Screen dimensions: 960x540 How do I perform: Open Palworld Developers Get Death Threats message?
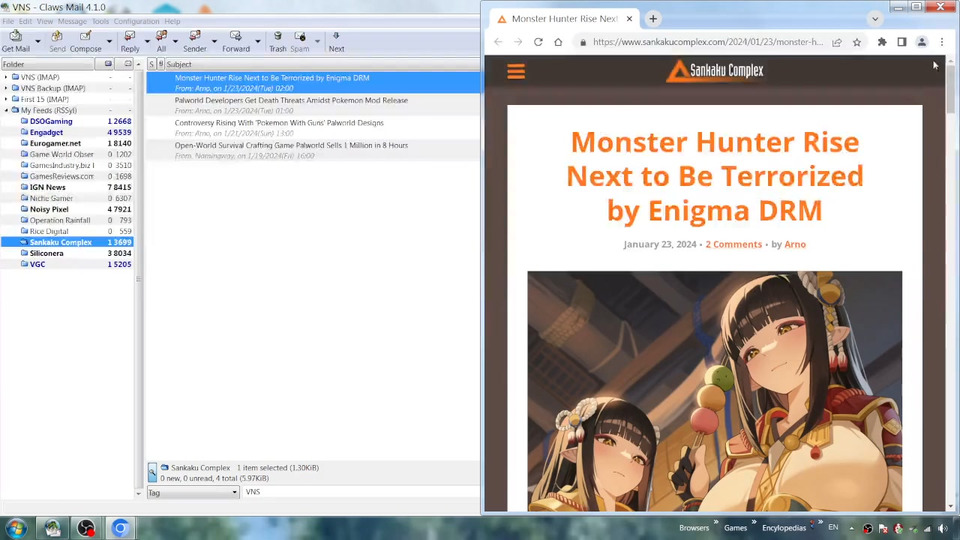313,105
